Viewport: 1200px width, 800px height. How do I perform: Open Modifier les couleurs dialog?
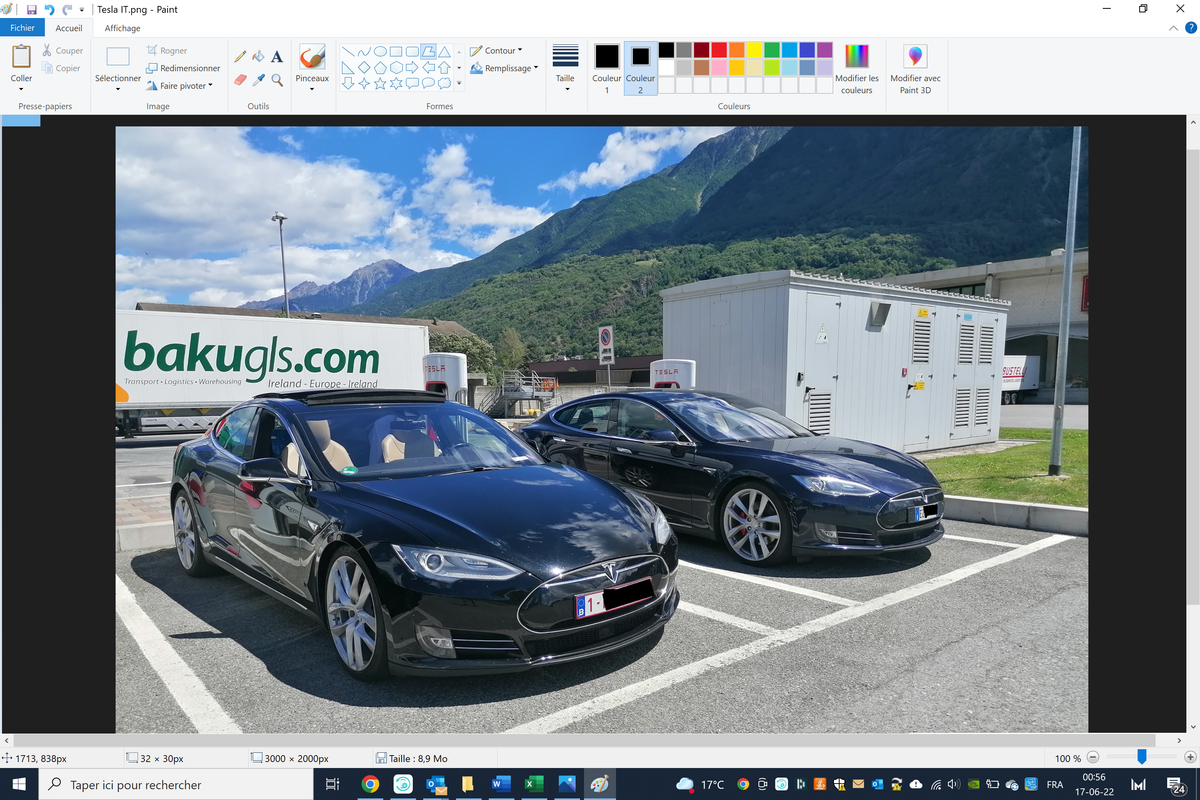click(x=857, y=69)
